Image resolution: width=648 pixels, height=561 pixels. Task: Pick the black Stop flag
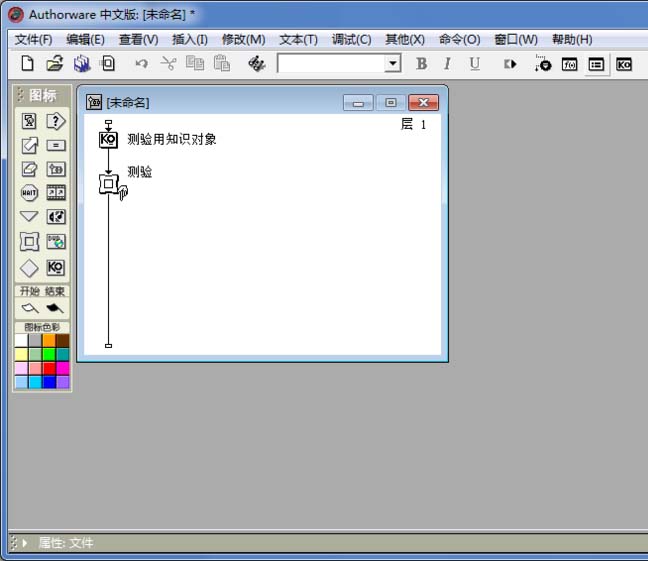55,308
